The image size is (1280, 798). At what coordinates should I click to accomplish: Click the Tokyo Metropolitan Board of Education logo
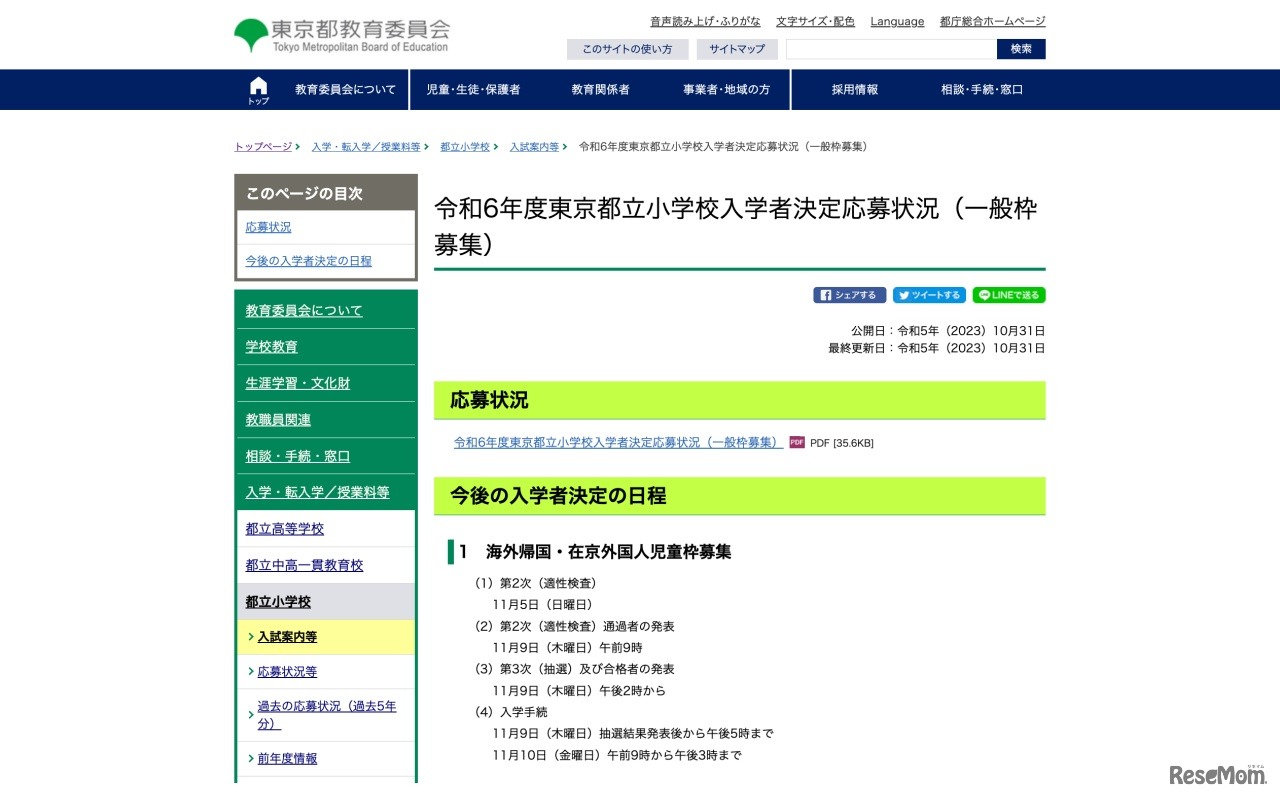342,35
